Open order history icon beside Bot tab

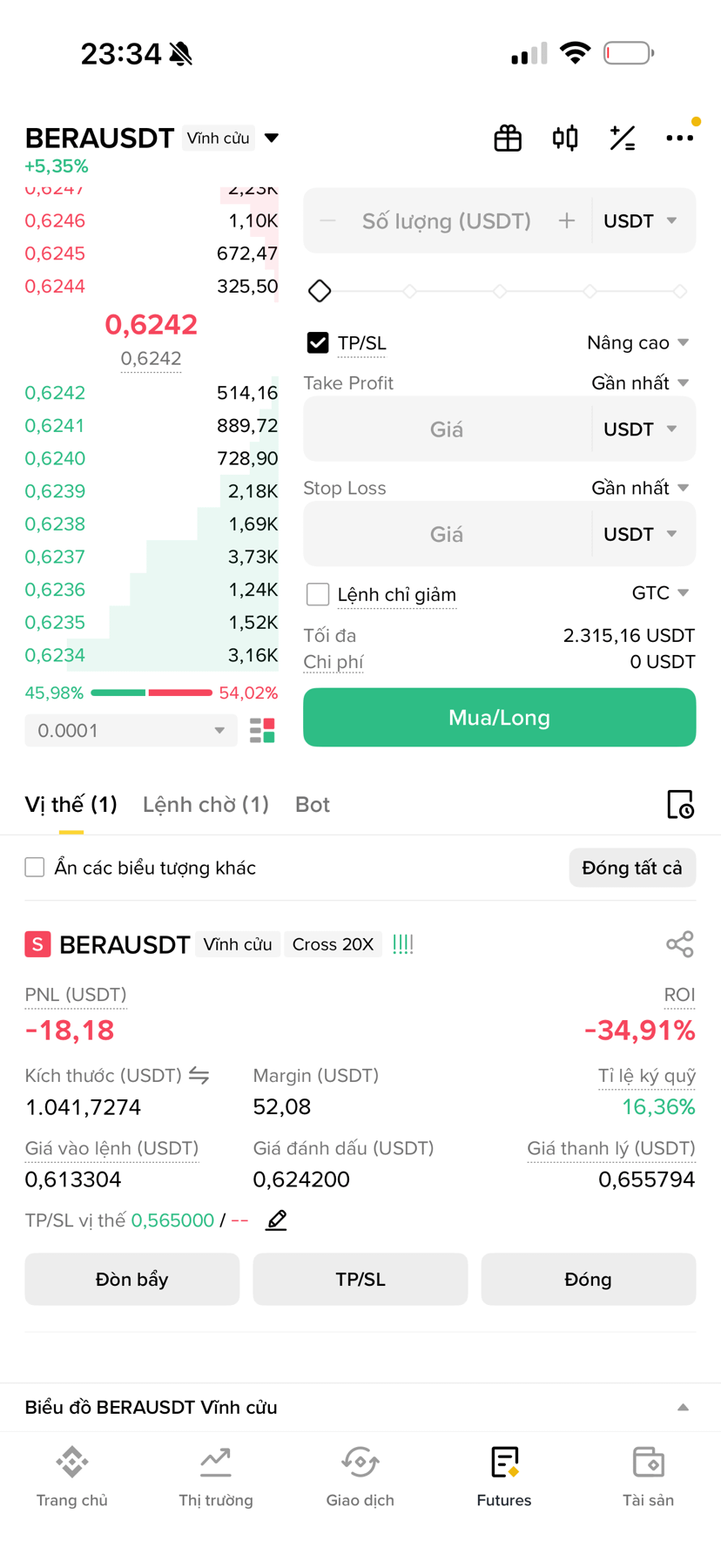pos(680,804)
